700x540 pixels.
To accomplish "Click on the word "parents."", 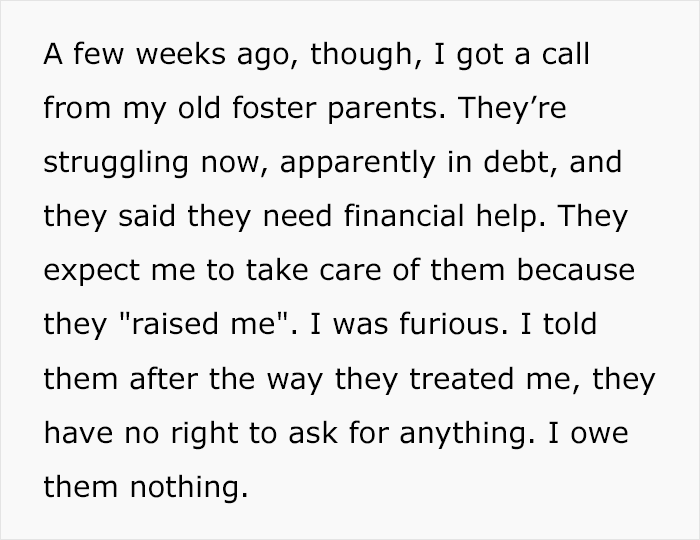I will click(387, 110).
